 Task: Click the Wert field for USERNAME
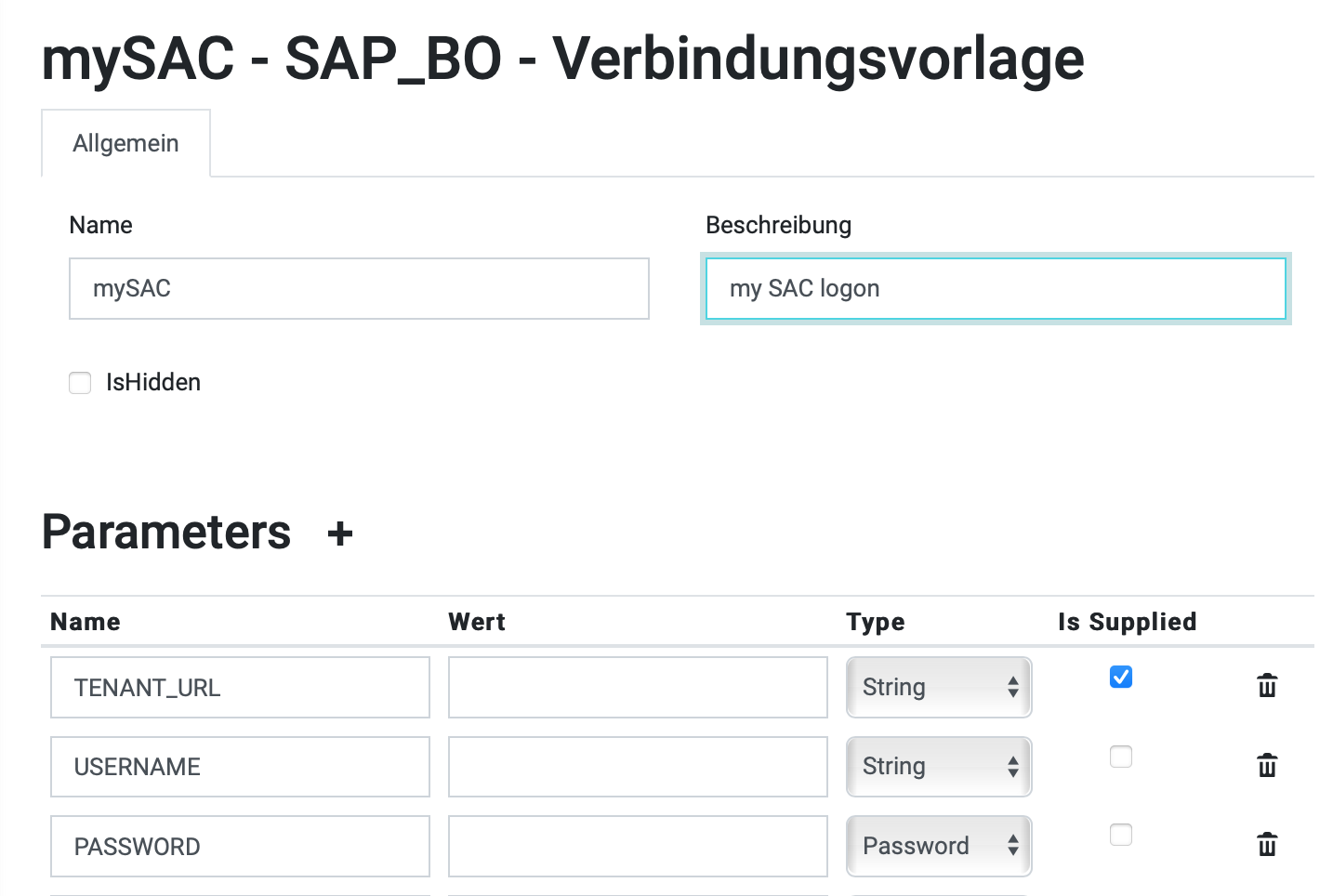(638, 767)
